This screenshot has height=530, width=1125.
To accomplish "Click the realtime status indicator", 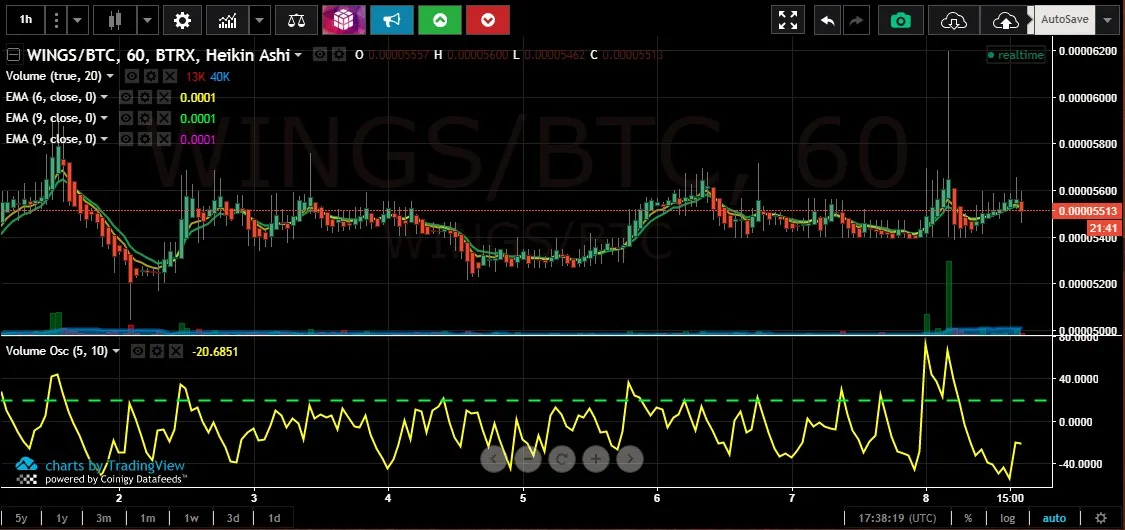I will (x=1015, y=55).
